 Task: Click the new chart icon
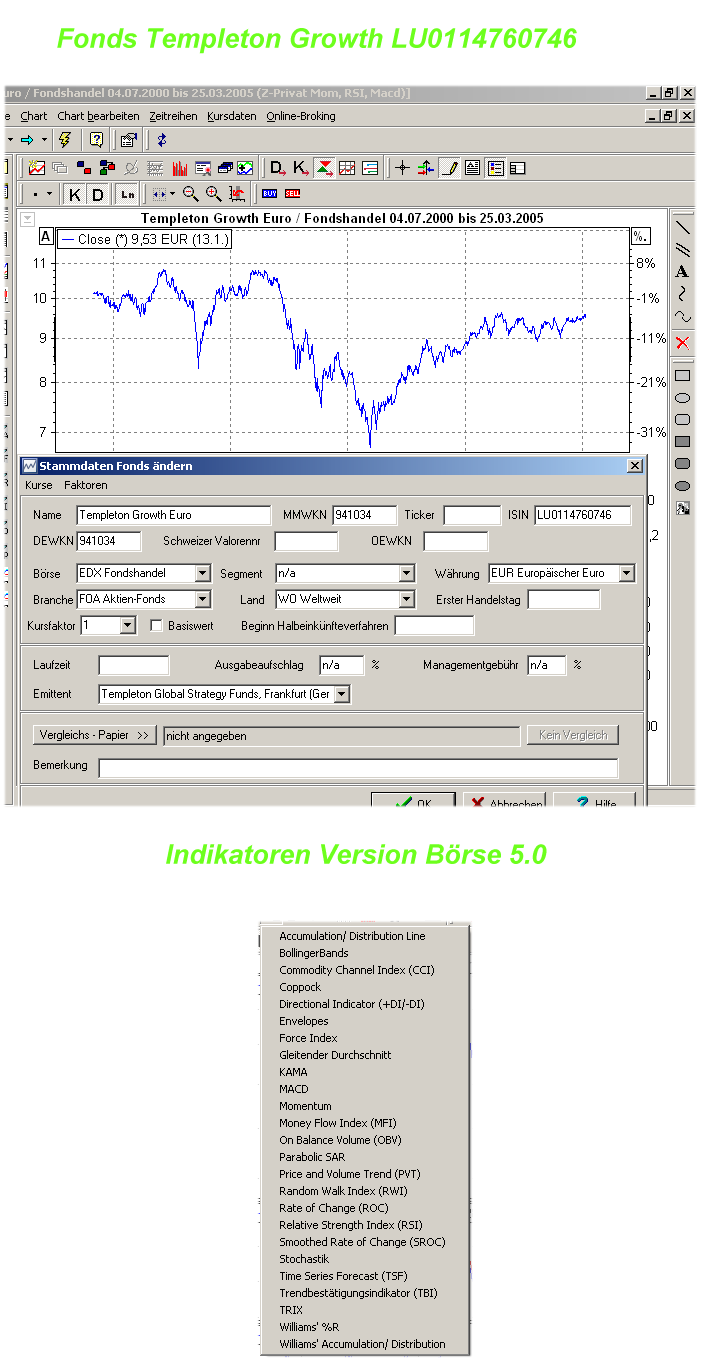[x=37, y=168]
